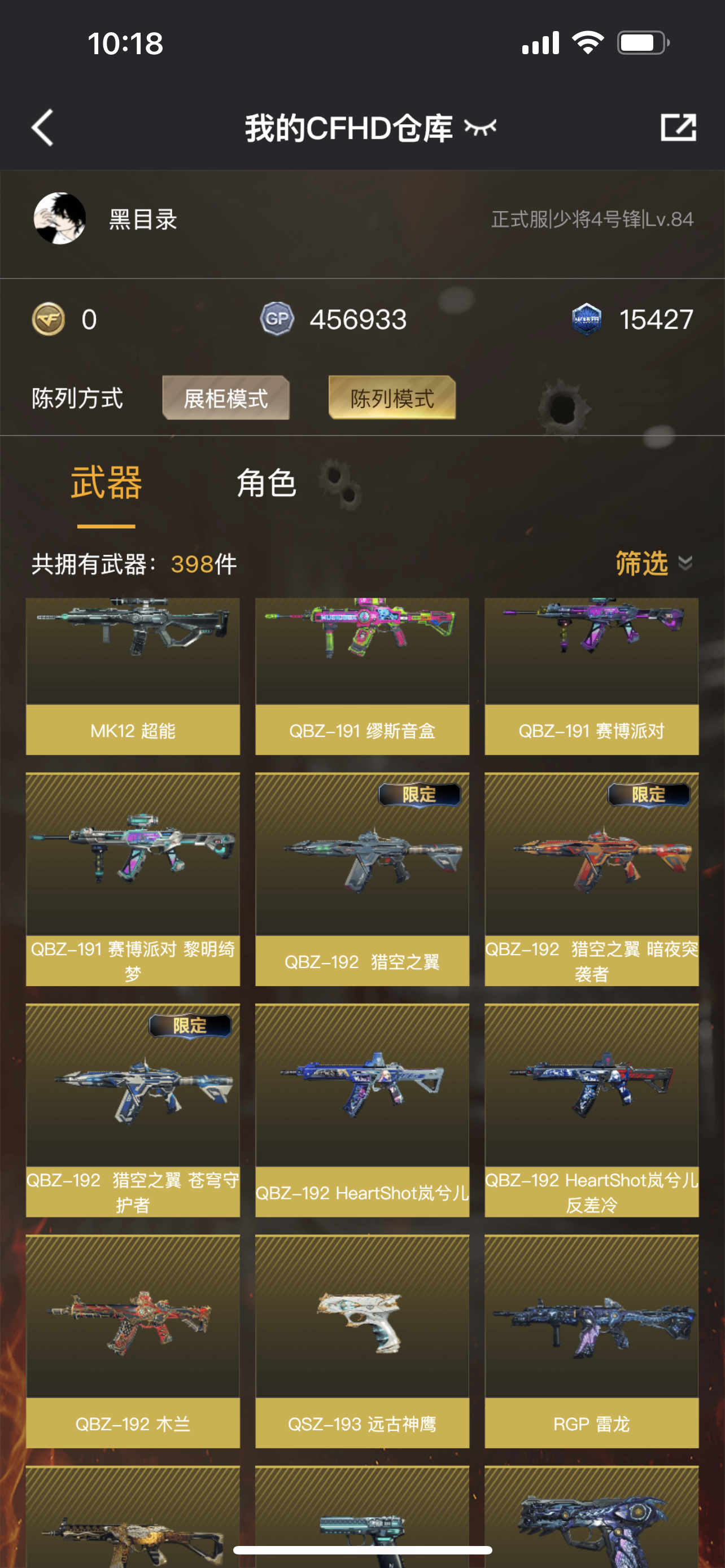
Task: Click the RGP 雷龙 weapon label
Action: click(x=592, y=1424)
